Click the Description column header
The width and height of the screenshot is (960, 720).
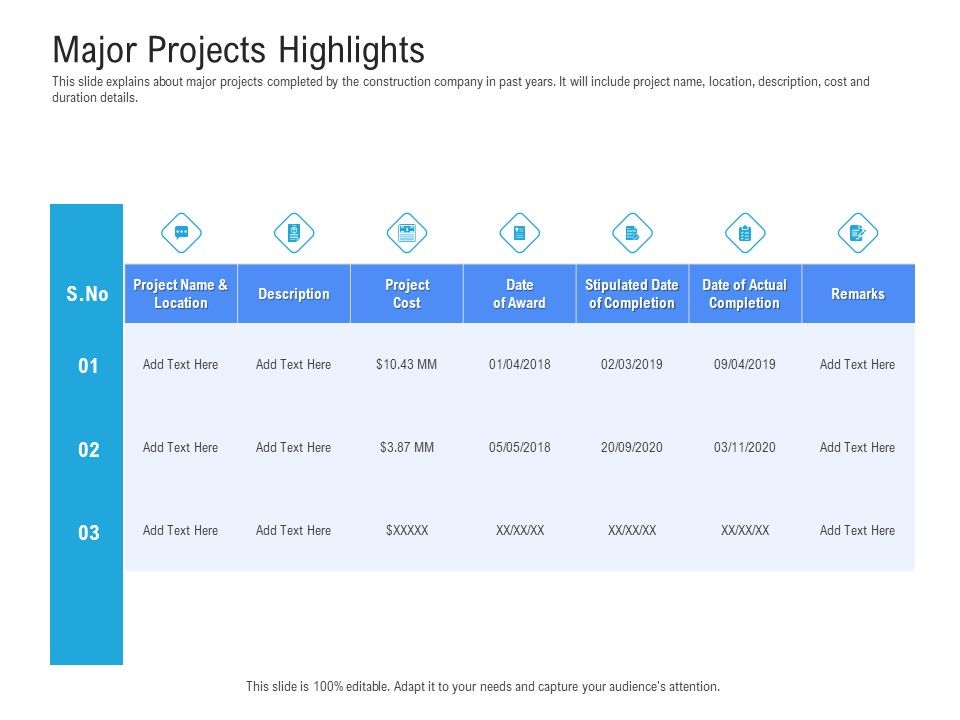294,294
